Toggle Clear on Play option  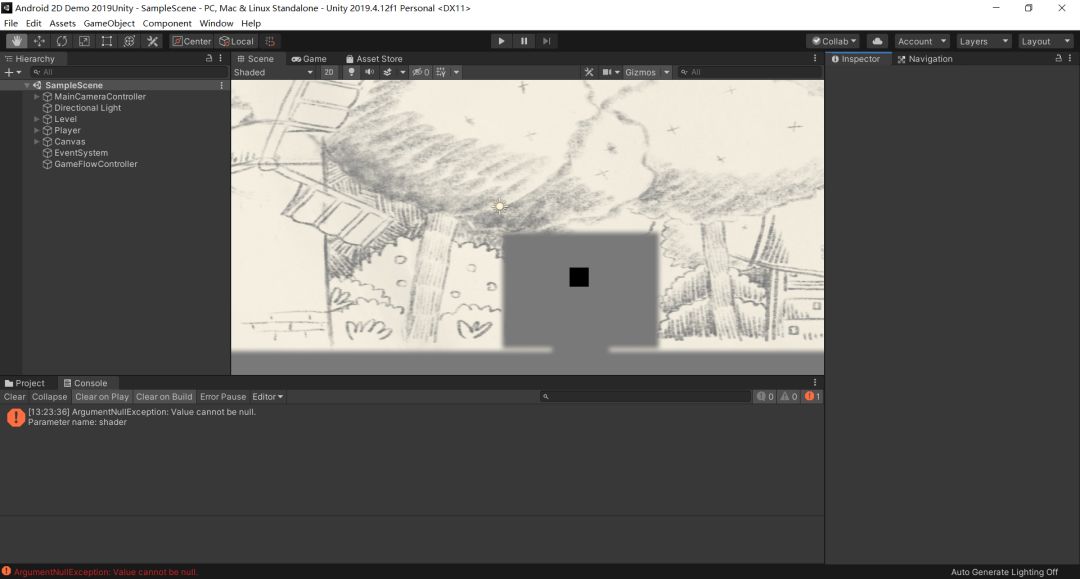(x=102, y=397)
